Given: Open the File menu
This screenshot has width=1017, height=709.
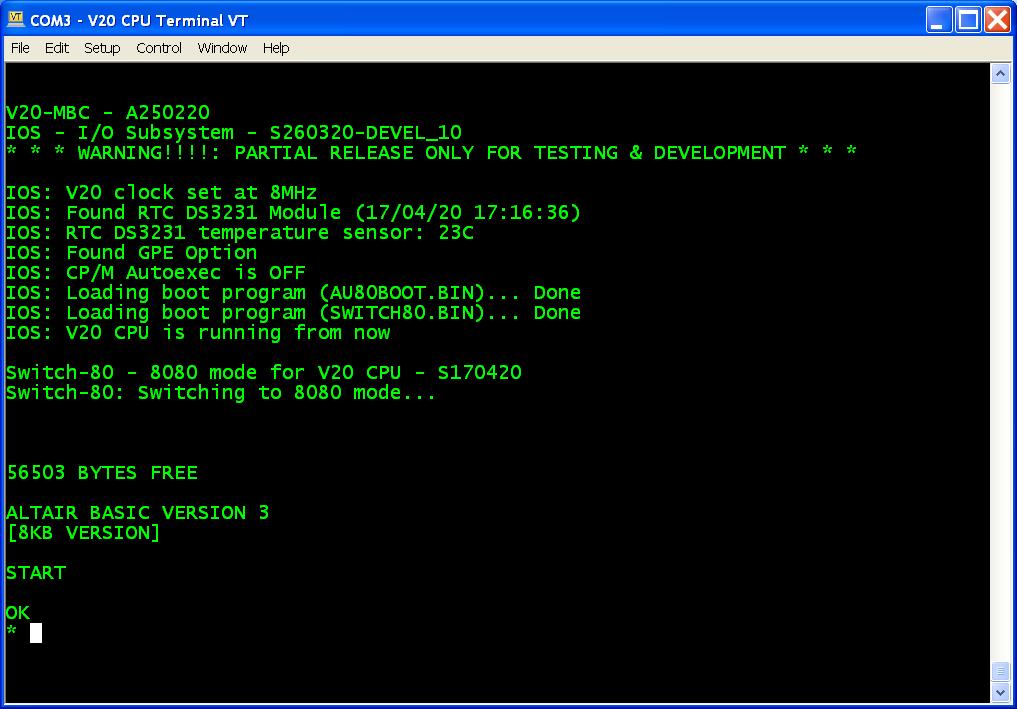Looking at the screenshot, I should 20,48.
